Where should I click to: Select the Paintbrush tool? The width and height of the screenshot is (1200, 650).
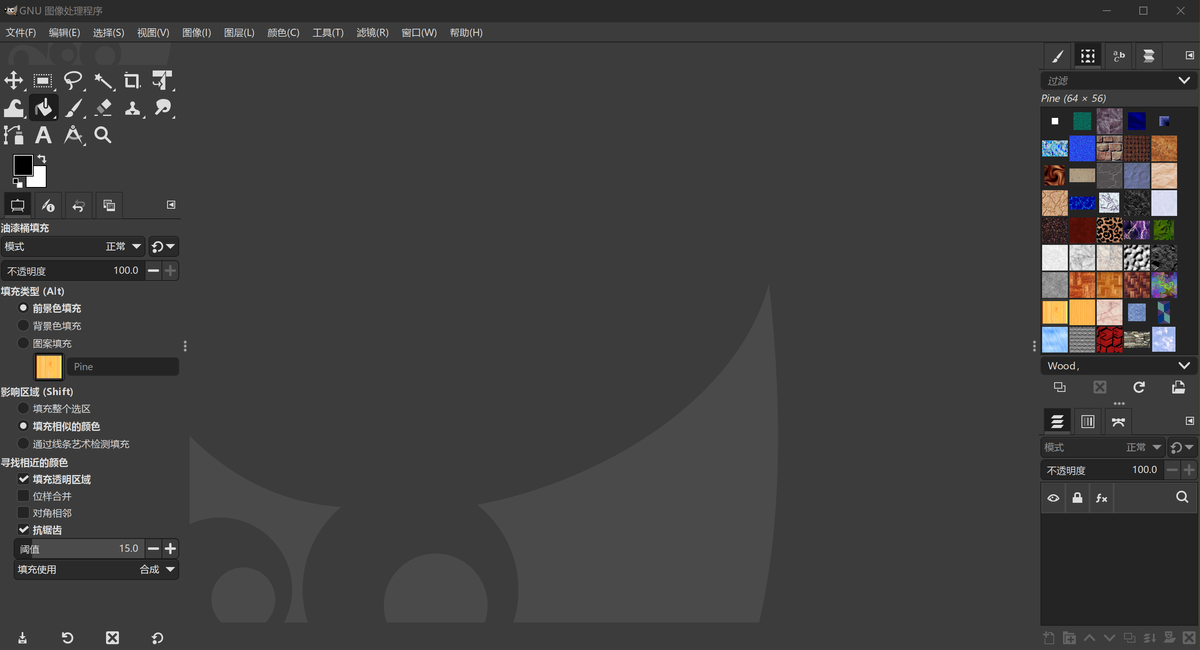pyautogui.click(x=73, y=108)
